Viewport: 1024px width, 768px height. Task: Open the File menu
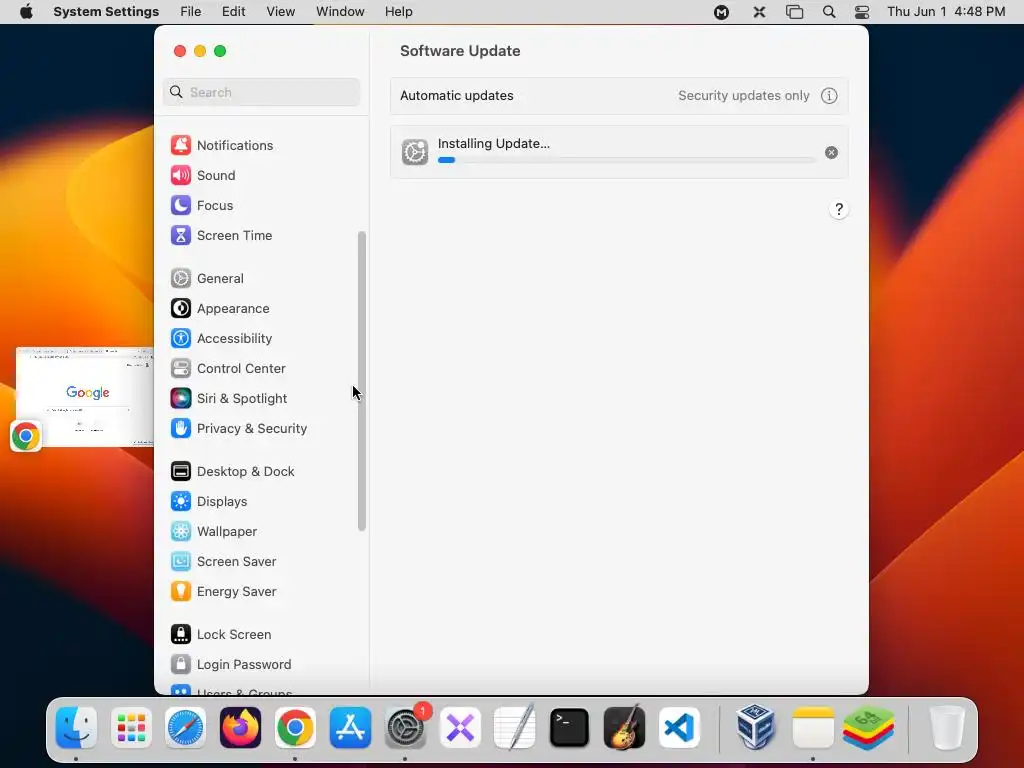191,12
